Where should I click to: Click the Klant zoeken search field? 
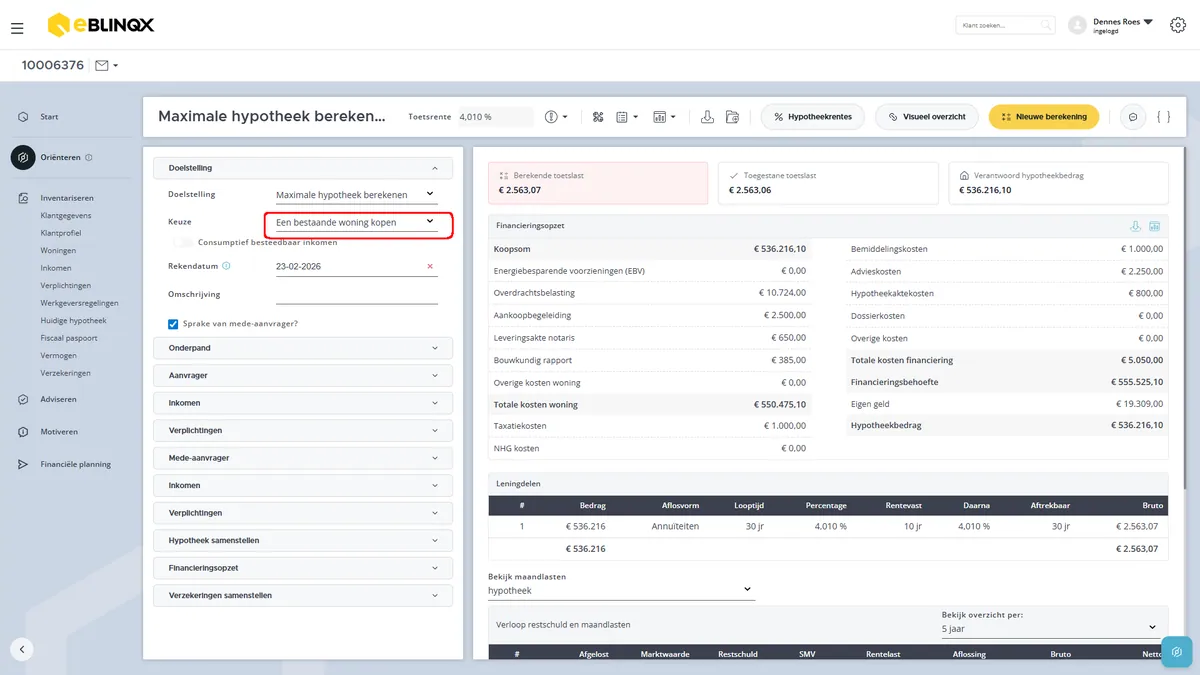point(1005,25)
